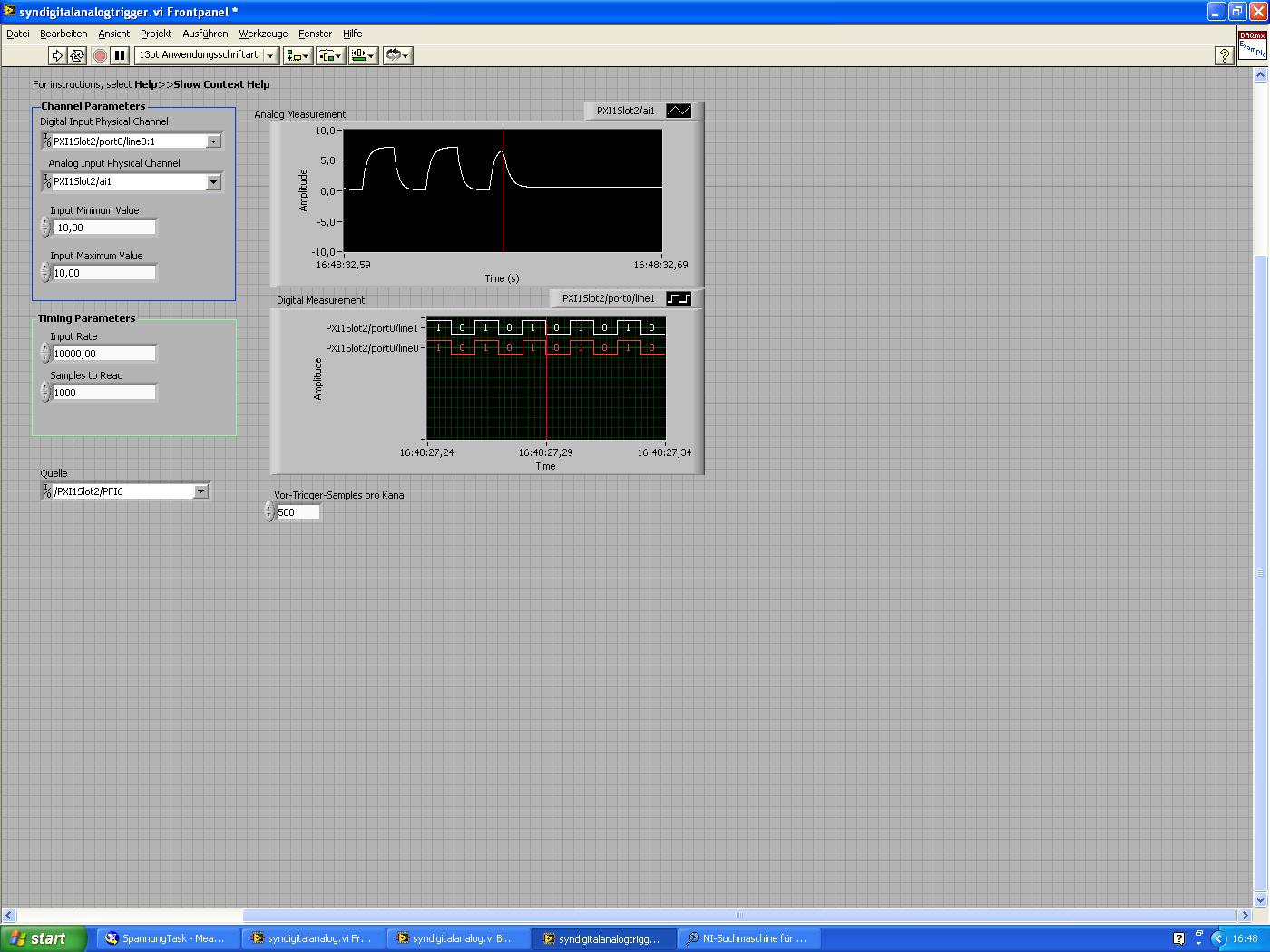Open the Align Objects tool

pos(297,55)
